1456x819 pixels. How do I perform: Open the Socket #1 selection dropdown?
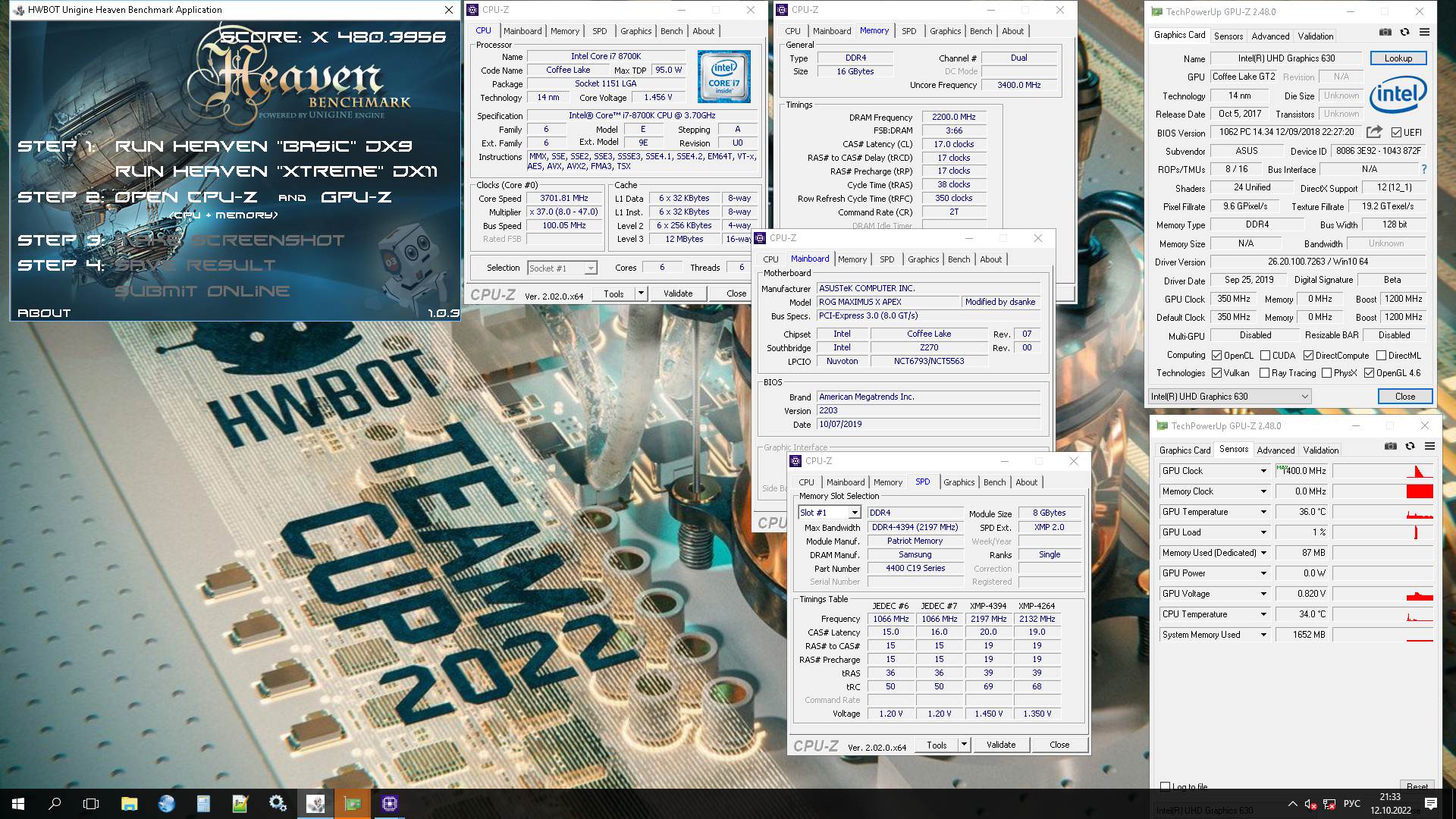pos(562,268)
